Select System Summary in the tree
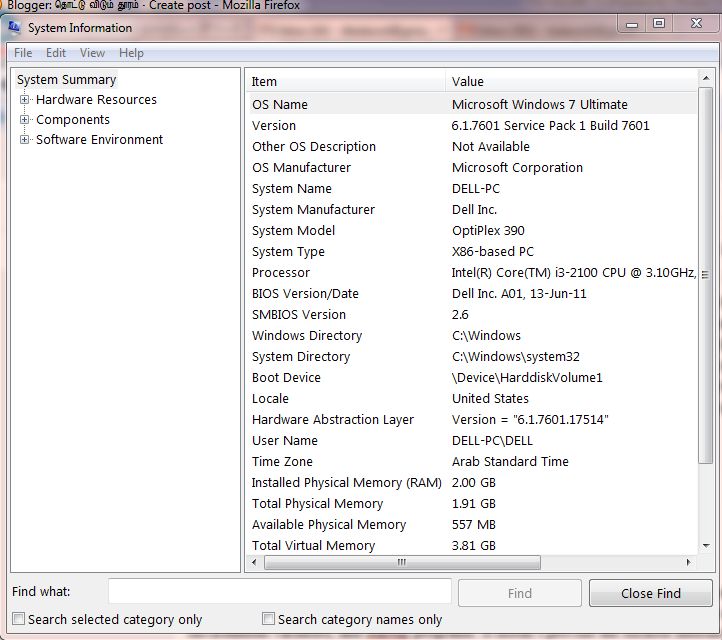The width and height of the screenshot is (722, 640). 66,80
